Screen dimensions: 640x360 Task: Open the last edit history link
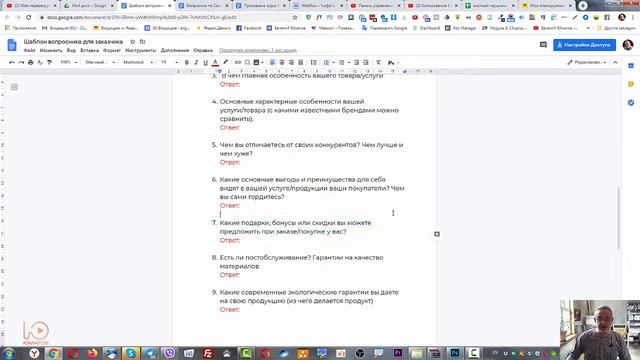pos(258,50)
